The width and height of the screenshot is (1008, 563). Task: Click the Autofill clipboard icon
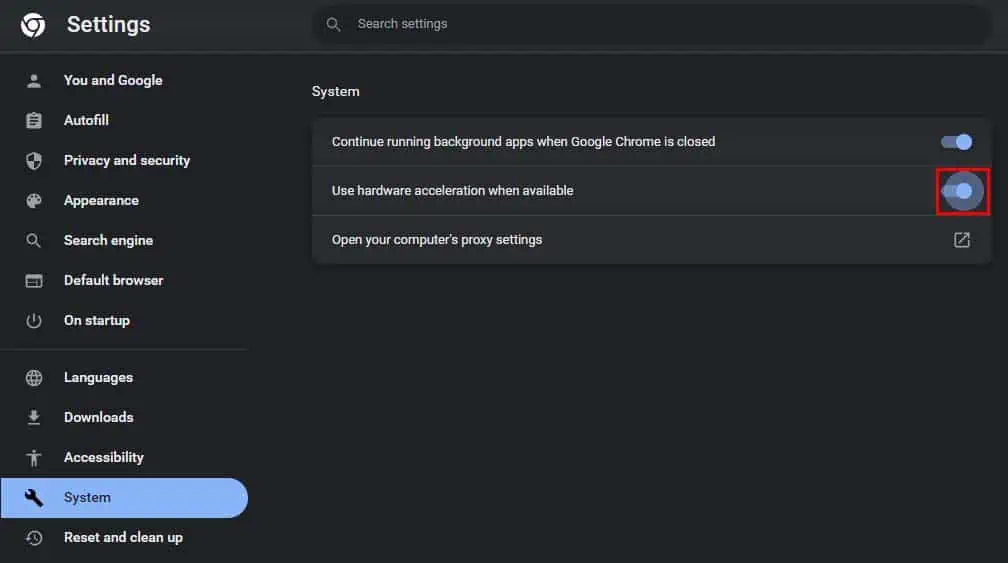click(34, 120)
